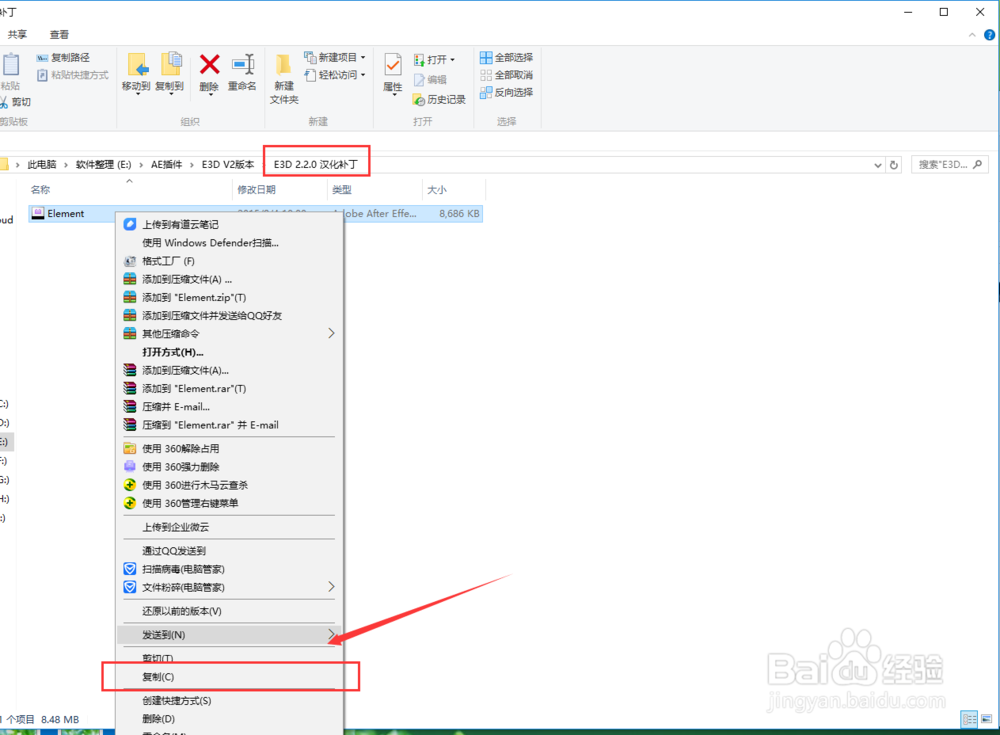Switch to large icons view in status bar
The width and height of the screenshot is (1000, 735).
(987, 719)
